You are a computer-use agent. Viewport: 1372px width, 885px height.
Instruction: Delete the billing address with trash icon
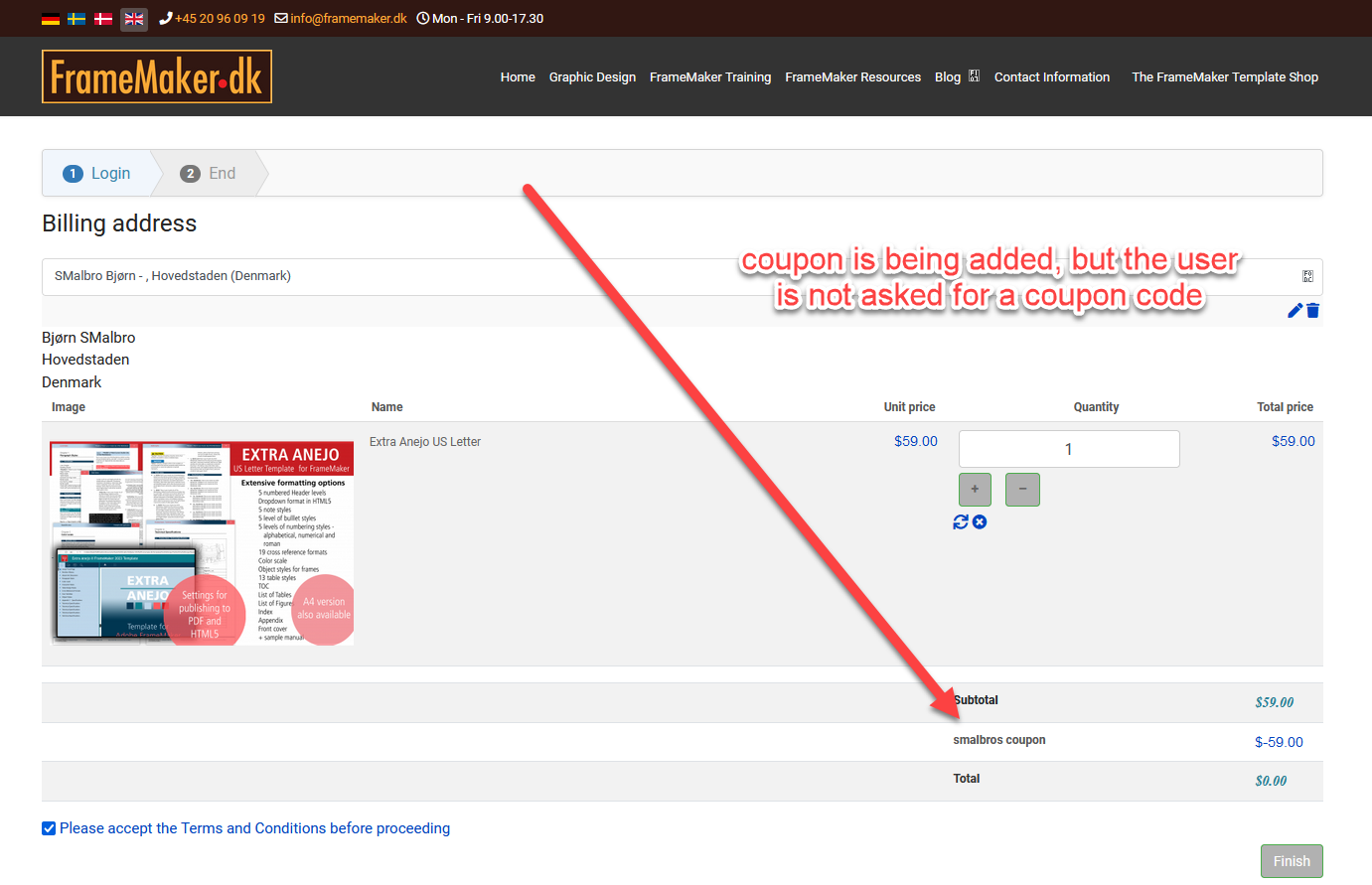coord(1312,311)
